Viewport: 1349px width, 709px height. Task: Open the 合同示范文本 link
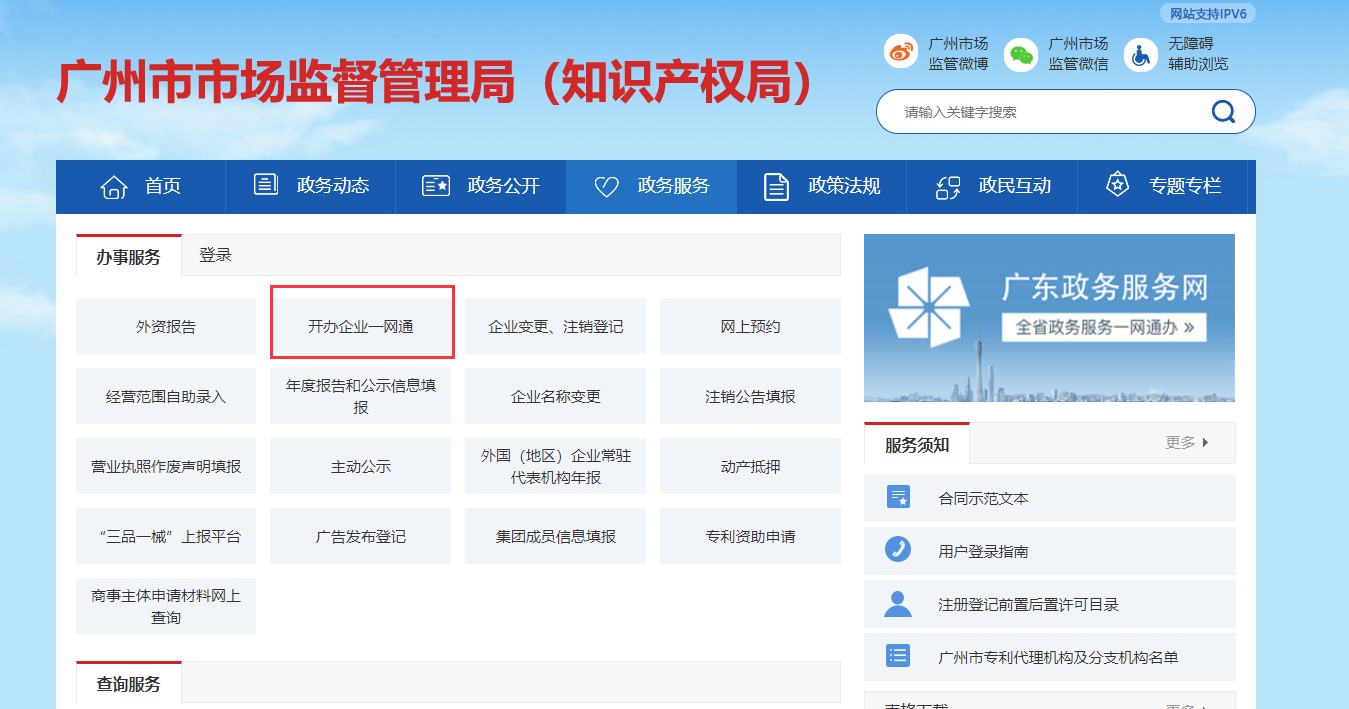pos(983,498)
